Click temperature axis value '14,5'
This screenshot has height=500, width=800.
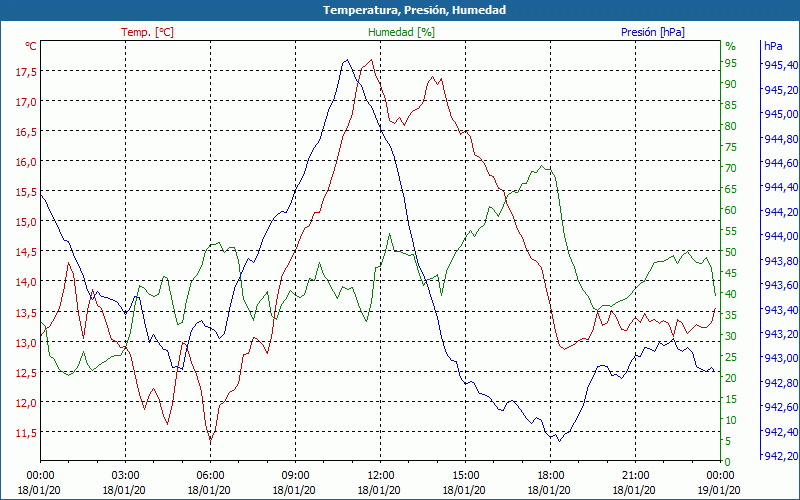26,252
